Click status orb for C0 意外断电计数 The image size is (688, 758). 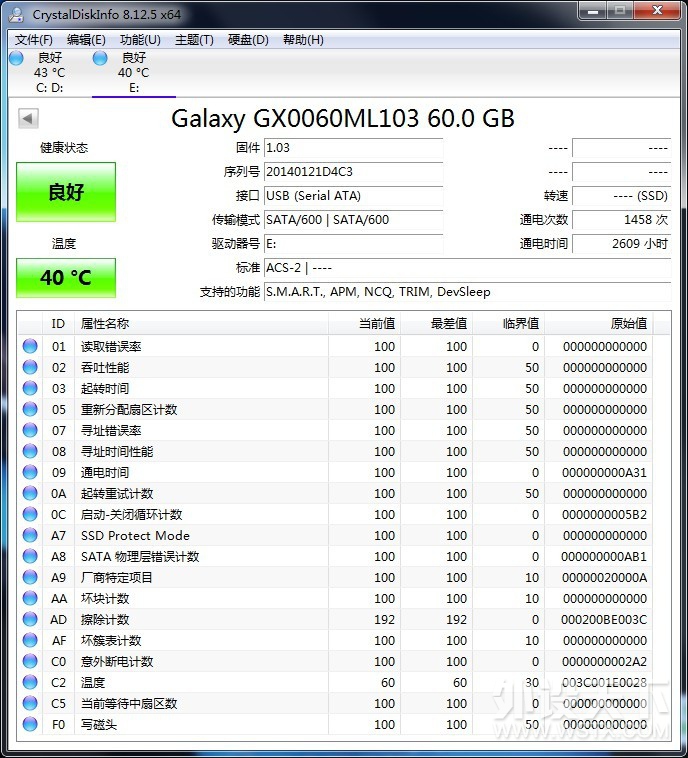coord(30,661)
